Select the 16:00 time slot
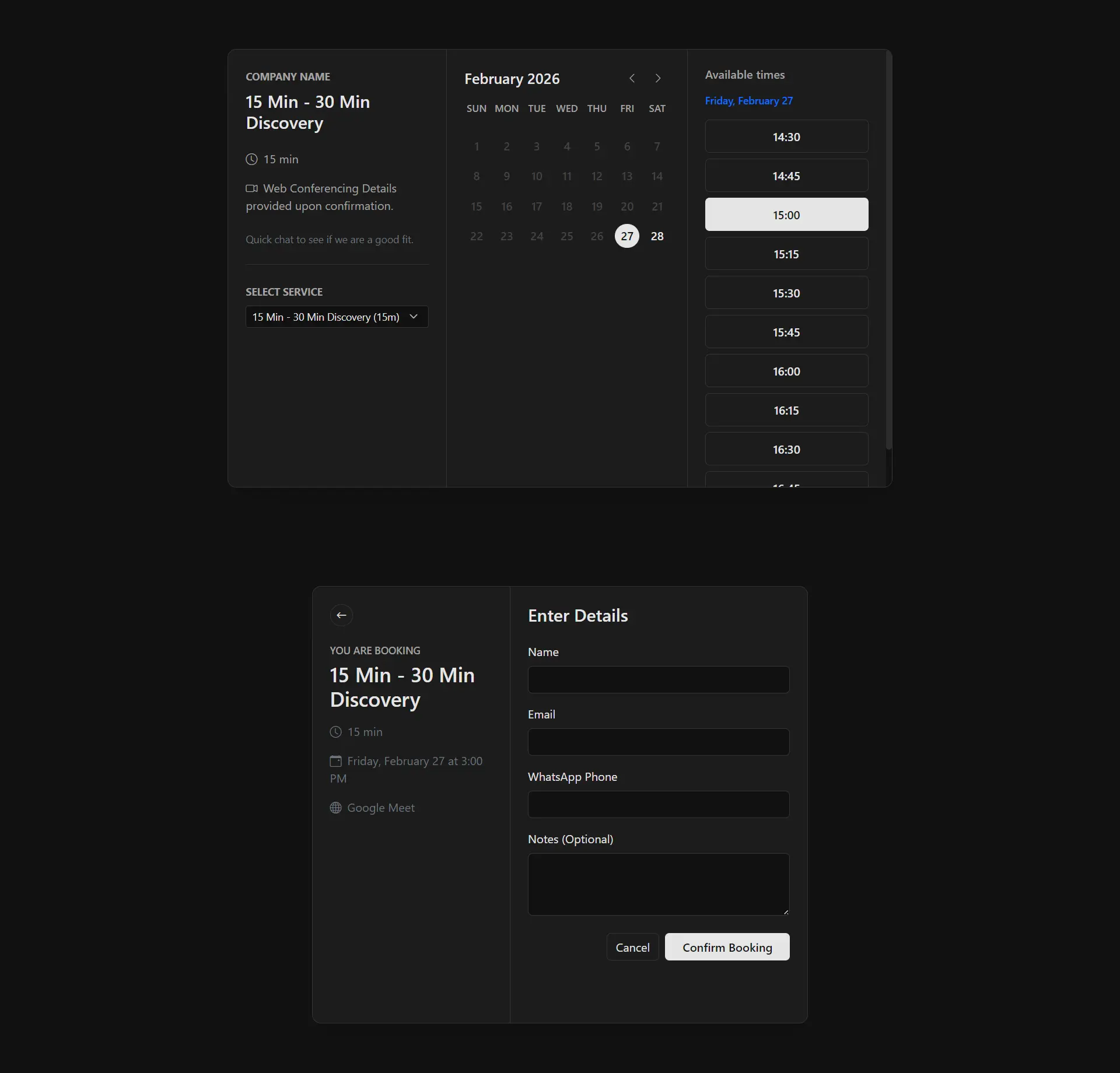This screenshot has width=1120, height=1073. pos(786,371)
